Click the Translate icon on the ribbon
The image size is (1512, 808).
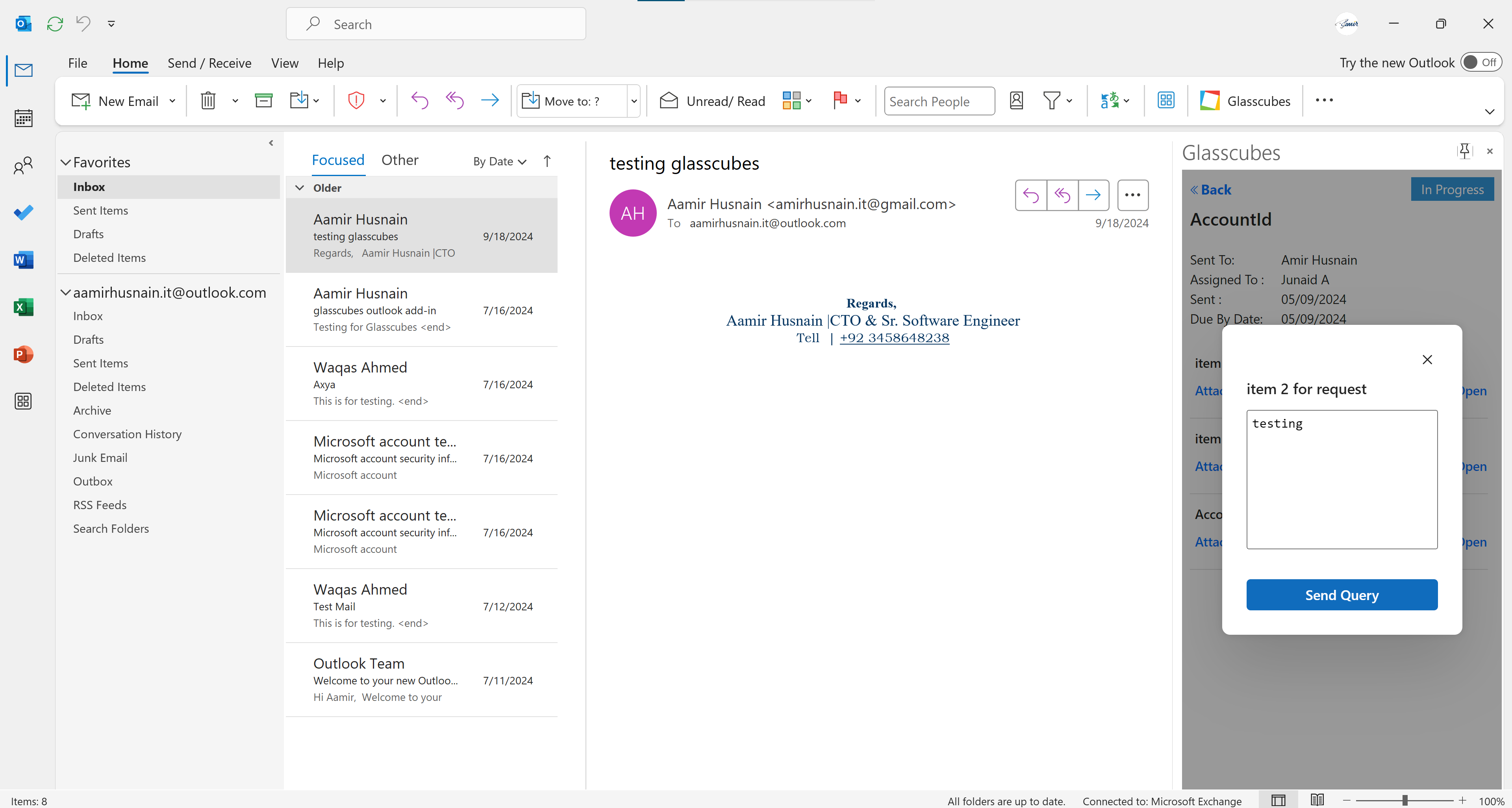tap(1111, 100)
